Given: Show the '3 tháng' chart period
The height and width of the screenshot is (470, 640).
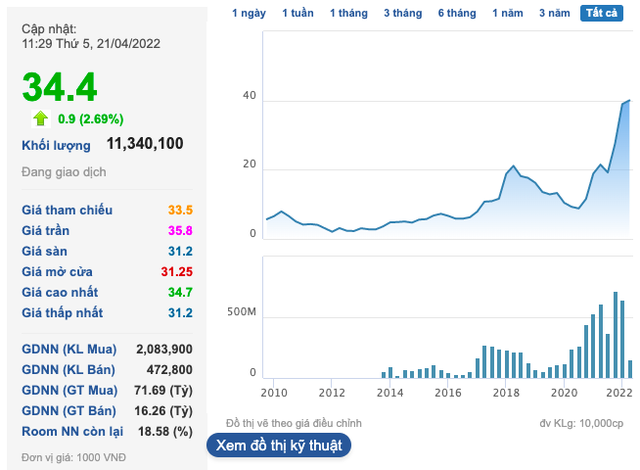Looking at the screenshot, I should pyautogui.click(x=402, y=13).
